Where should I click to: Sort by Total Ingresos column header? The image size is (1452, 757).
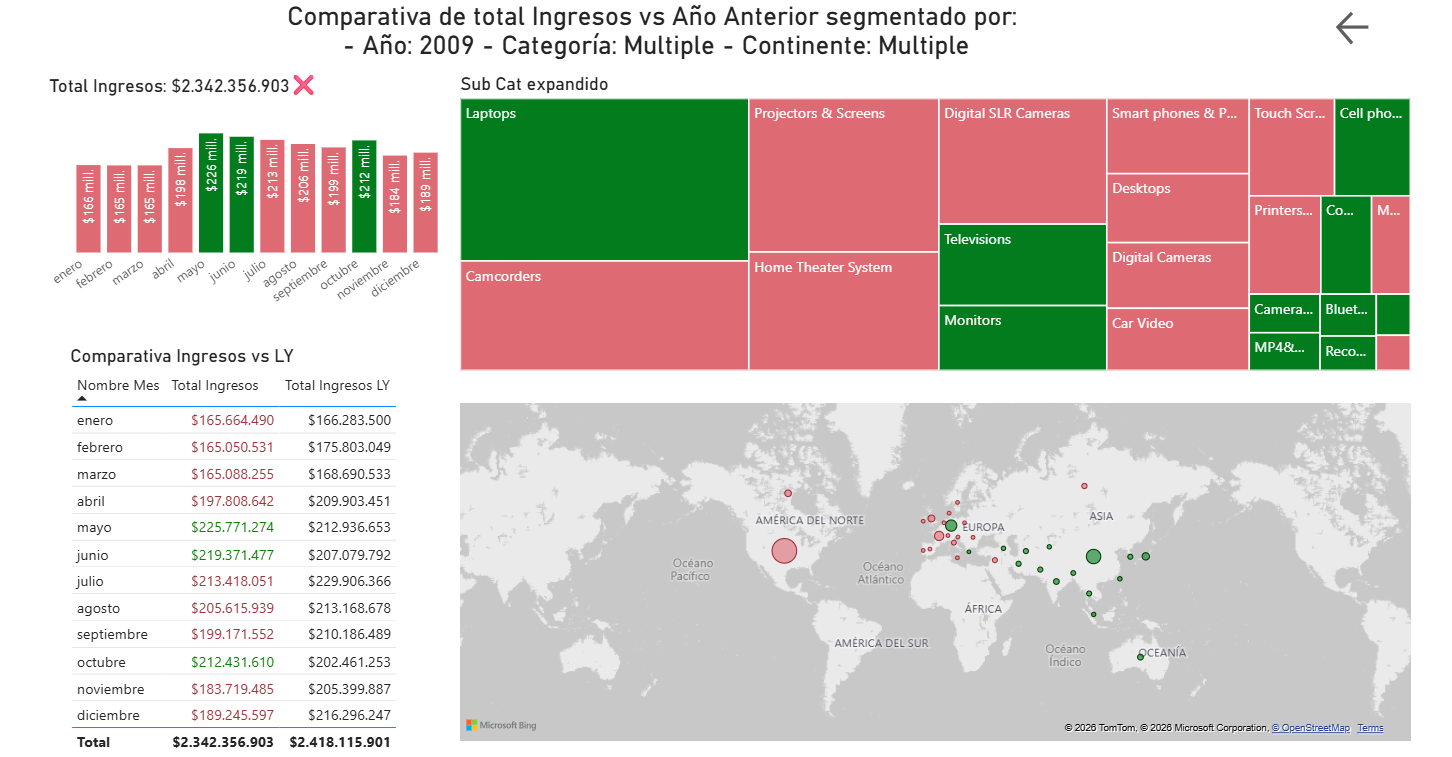[x=215, y=386]
